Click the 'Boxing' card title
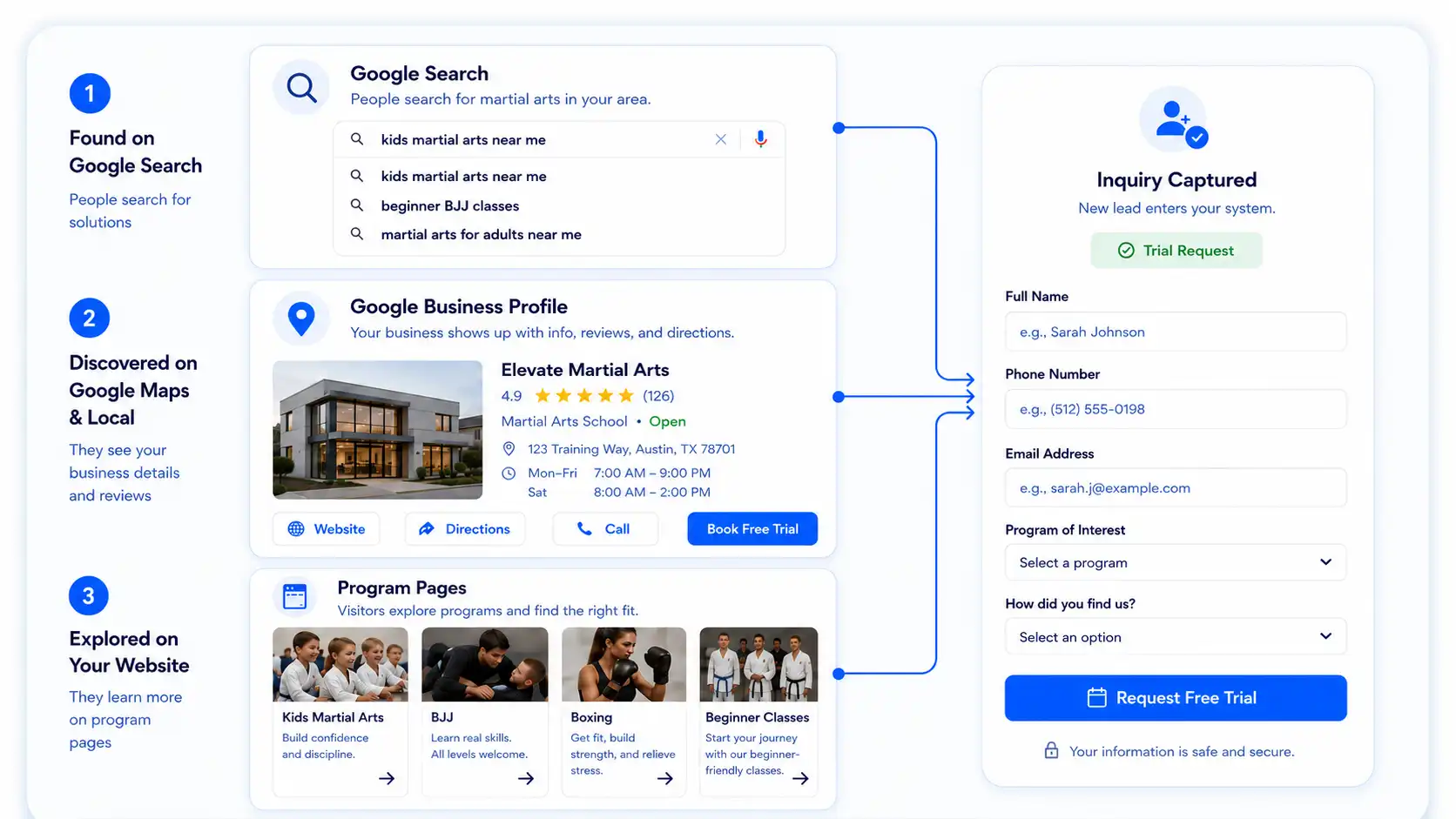 pos(591,717)
